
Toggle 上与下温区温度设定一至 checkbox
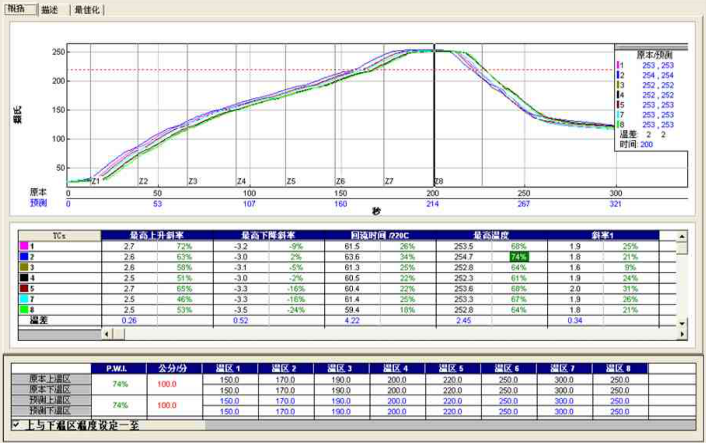pos(10,424)
